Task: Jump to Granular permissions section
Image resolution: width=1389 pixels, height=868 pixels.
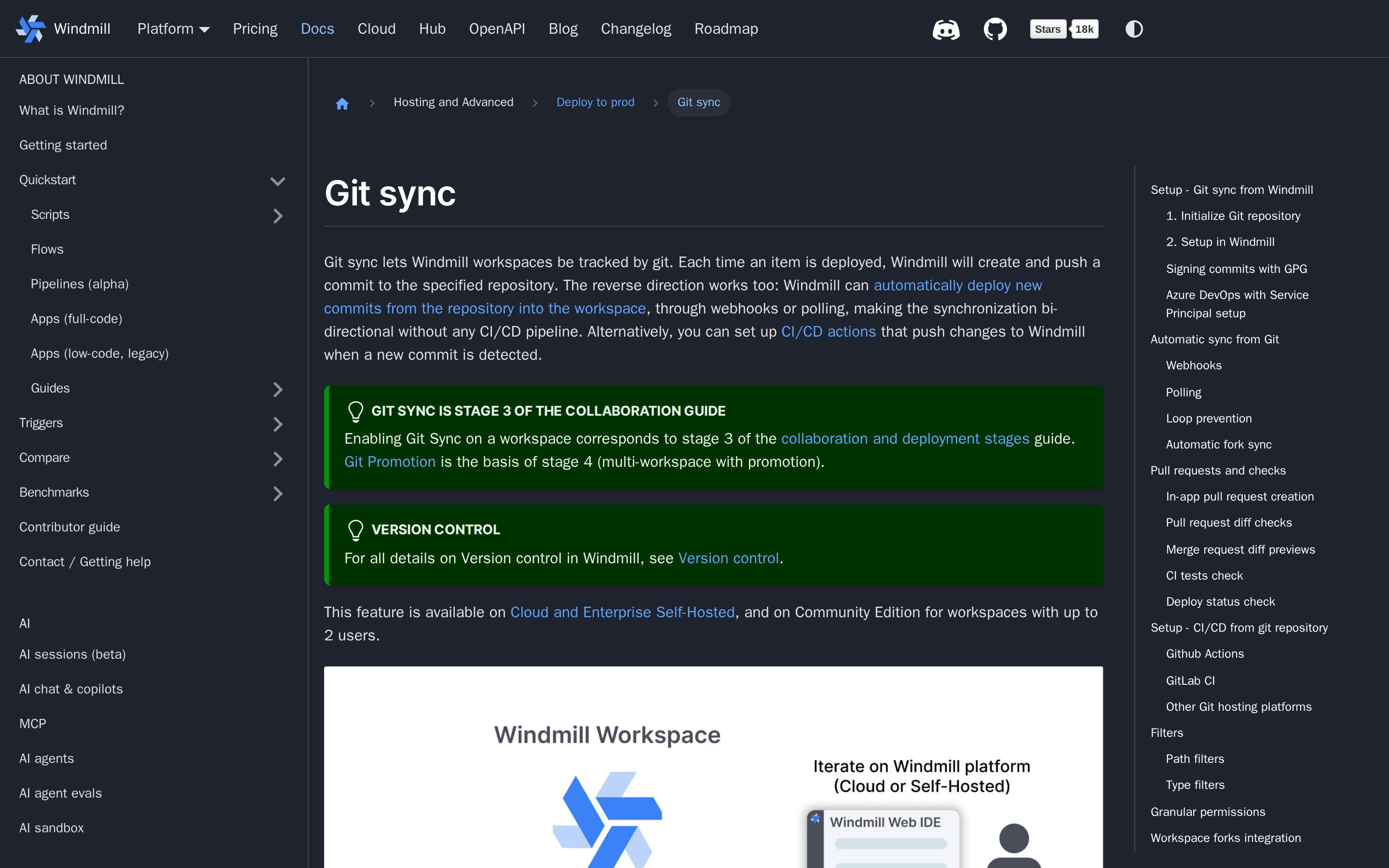Action: 1208,812
